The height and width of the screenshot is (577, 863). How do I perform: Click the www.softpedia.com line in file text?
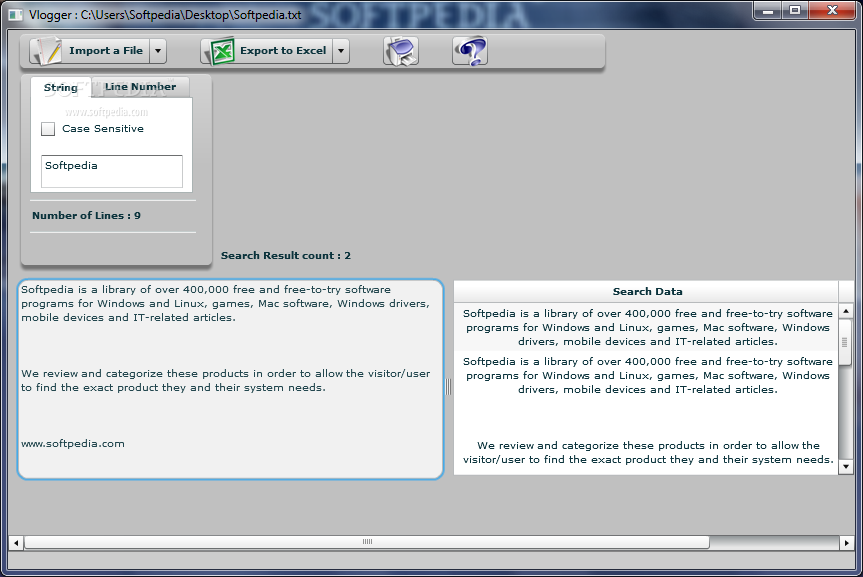pyautogui.click(x=73, y=444)
